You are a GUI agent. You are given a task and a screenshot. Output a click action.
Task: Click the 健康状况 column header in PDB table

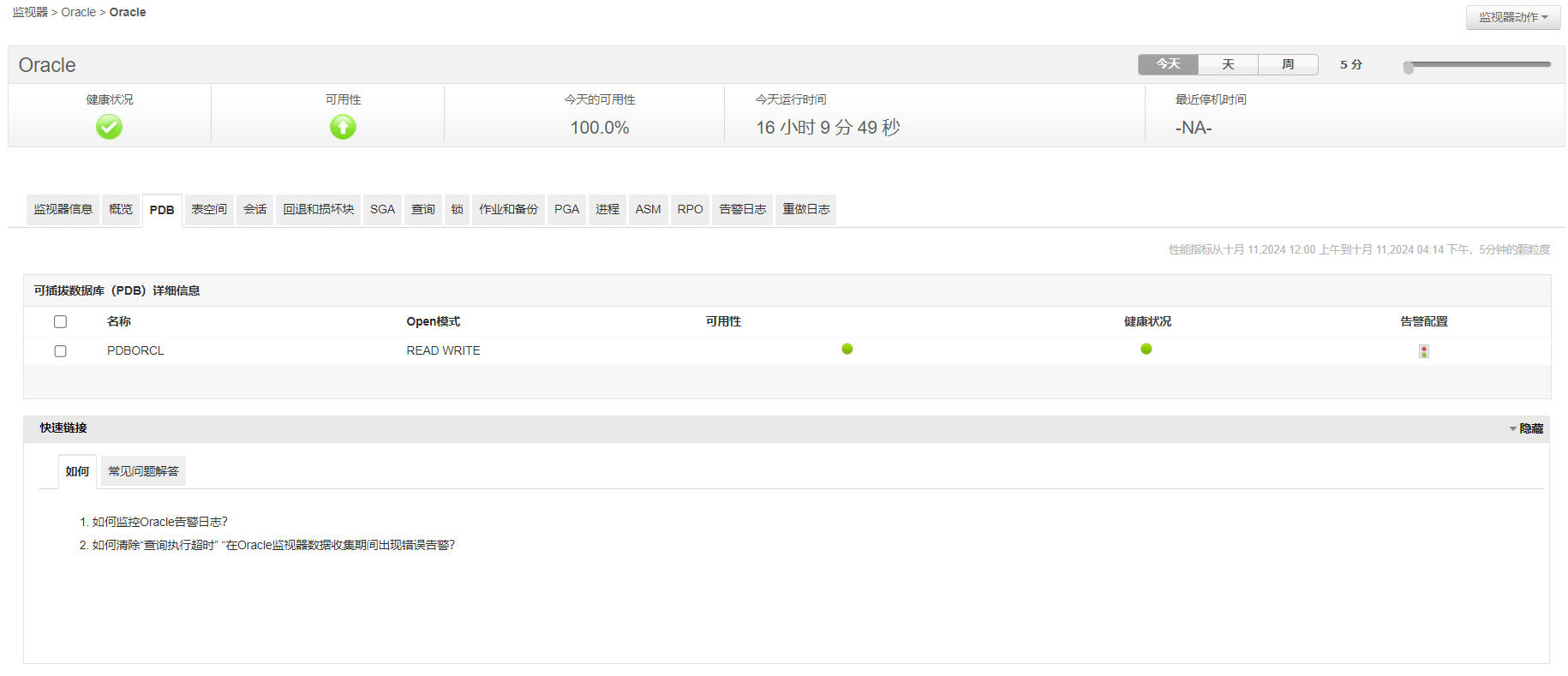[x=1147, y=321]
